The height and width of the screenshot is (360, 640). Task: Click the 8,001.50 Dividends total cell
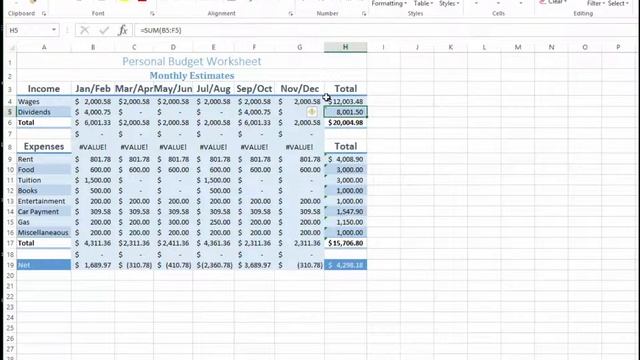346,112
